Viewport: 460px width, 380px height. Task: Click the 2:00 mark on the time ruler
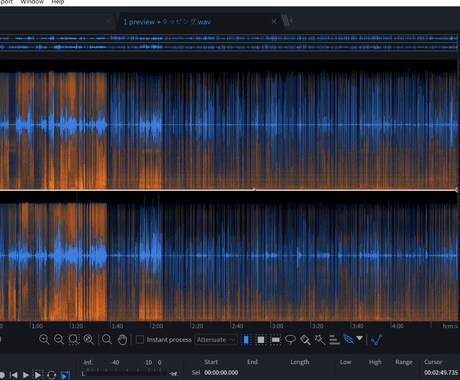click(x=157, y=326)
